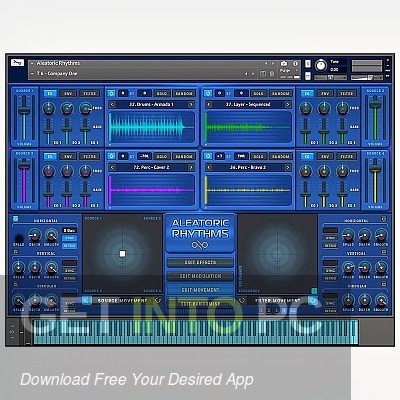Select next sample after Perc - Bravo 2
Viewport: 400px width, 400px height.
point(288,167)
